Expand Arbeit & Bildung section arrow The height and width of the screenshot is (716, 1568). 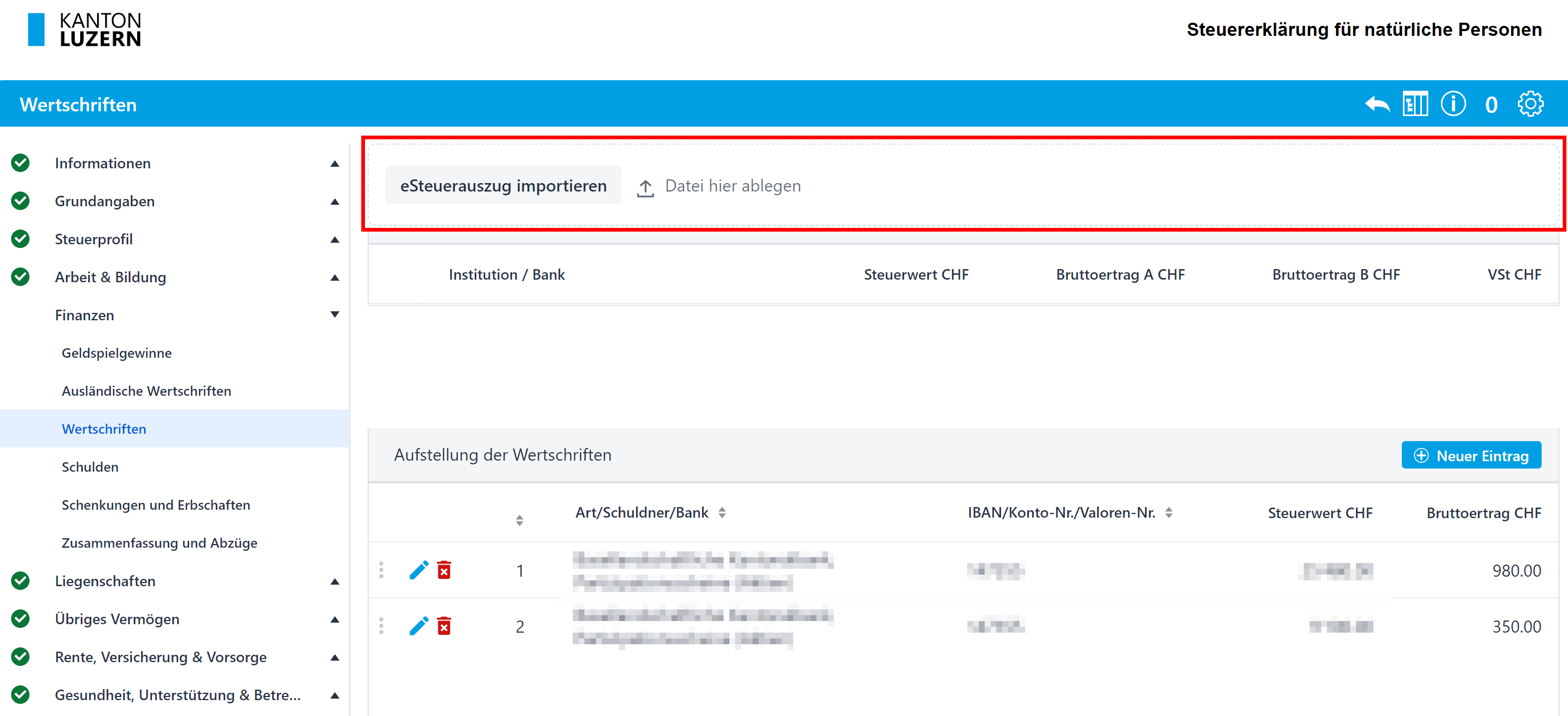(335, 278)
